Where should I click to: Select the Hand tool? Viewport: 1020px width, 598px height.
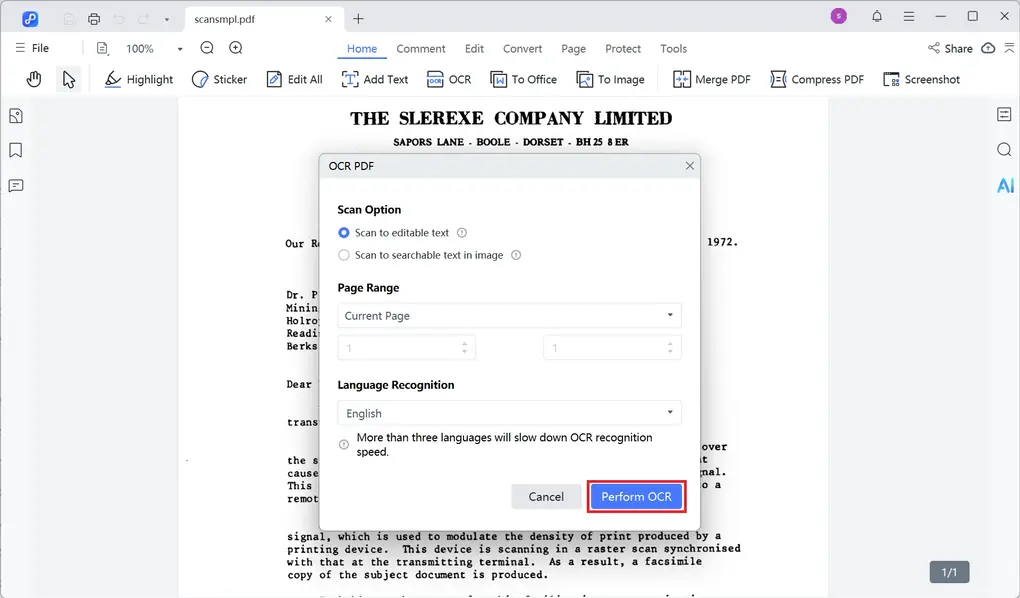tap(34, 78)
